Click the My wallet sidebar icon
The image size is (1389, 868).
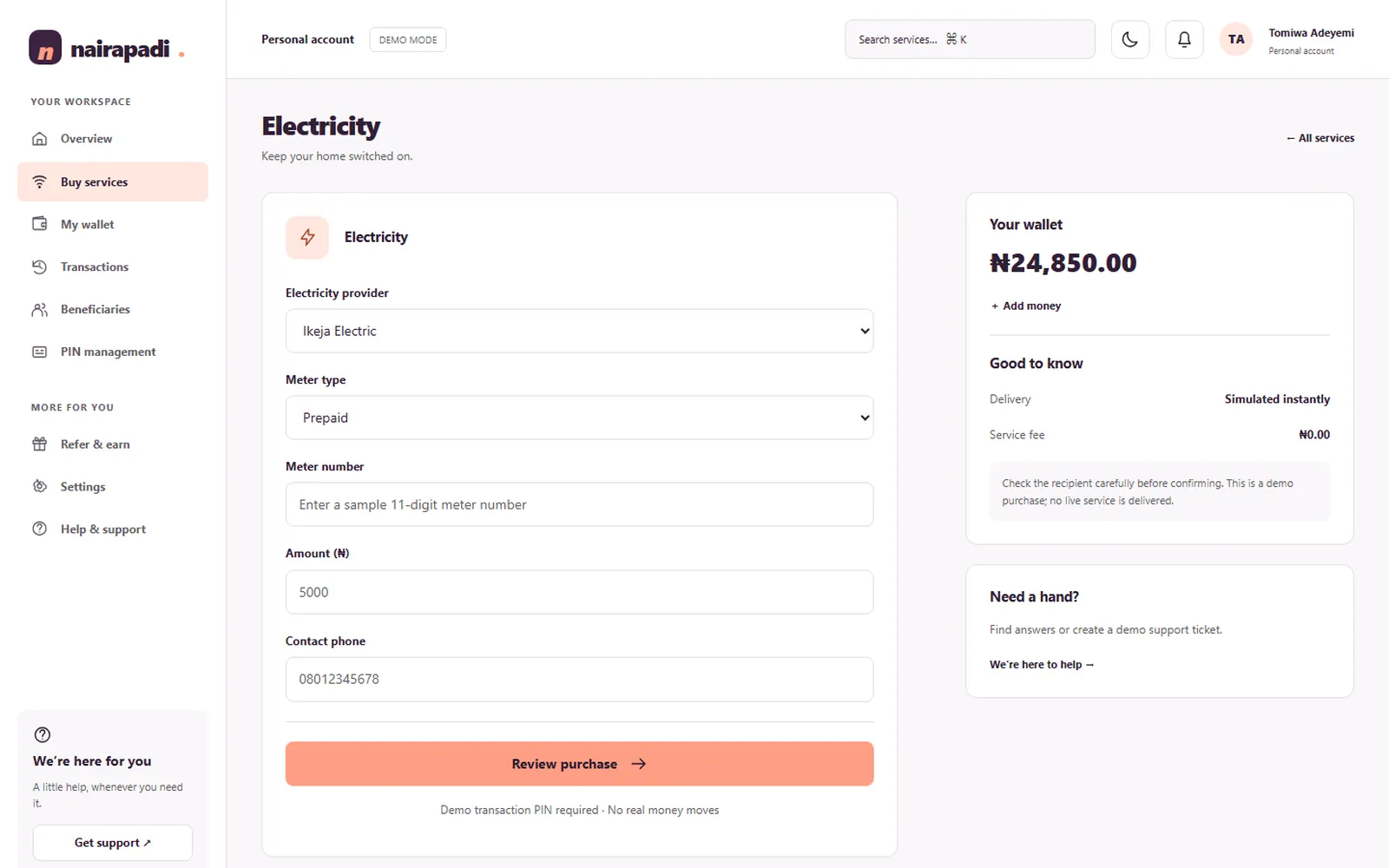point(40,224)
